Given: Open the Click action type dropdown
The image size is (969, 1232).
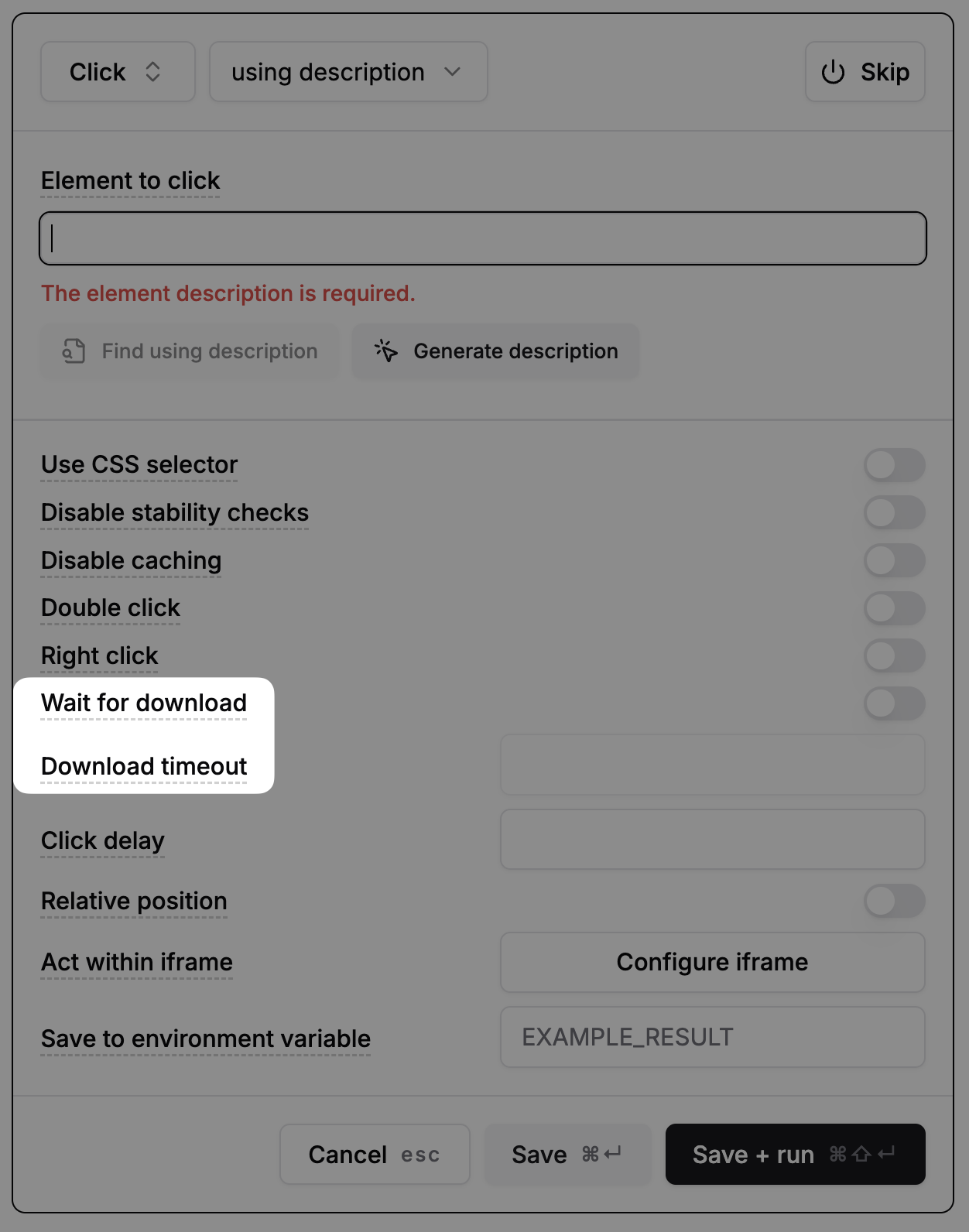Looking at the screenshot, I should click(x=118, y=72).
